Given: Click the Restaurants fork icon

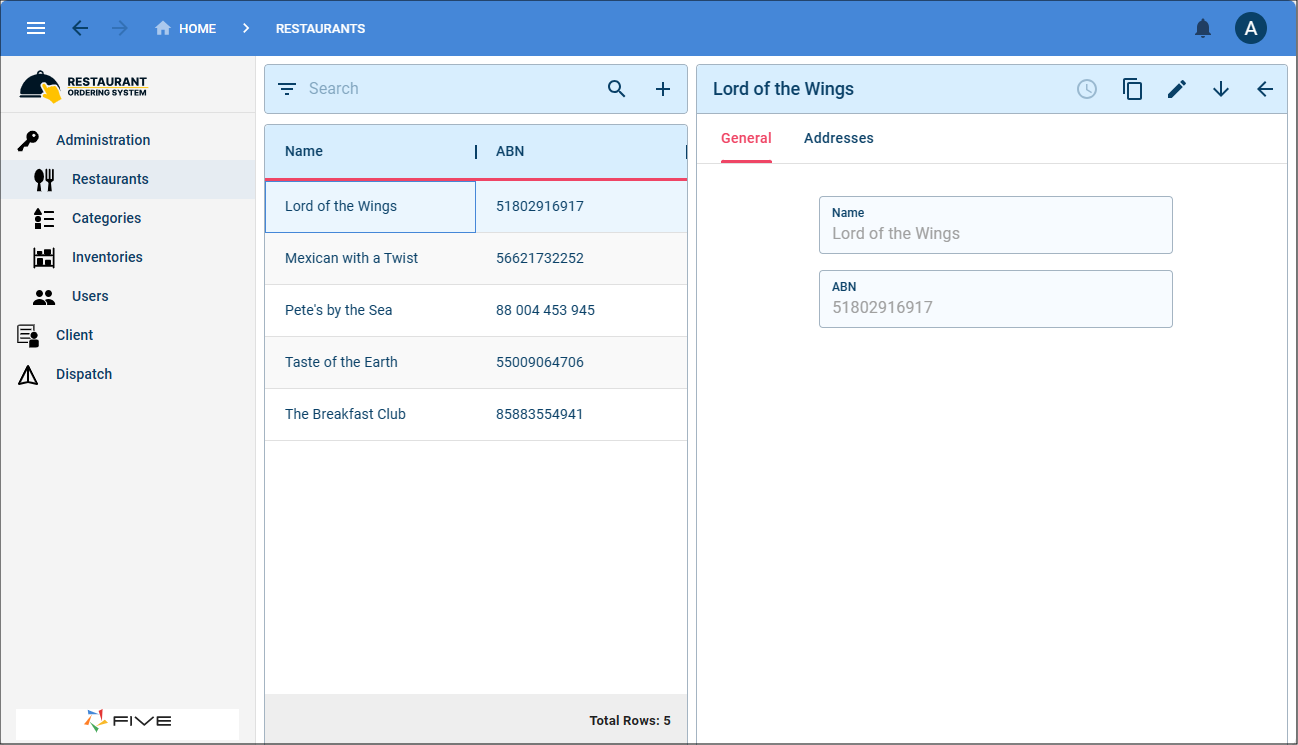Looking at the screenshot, I should point(44,180).
